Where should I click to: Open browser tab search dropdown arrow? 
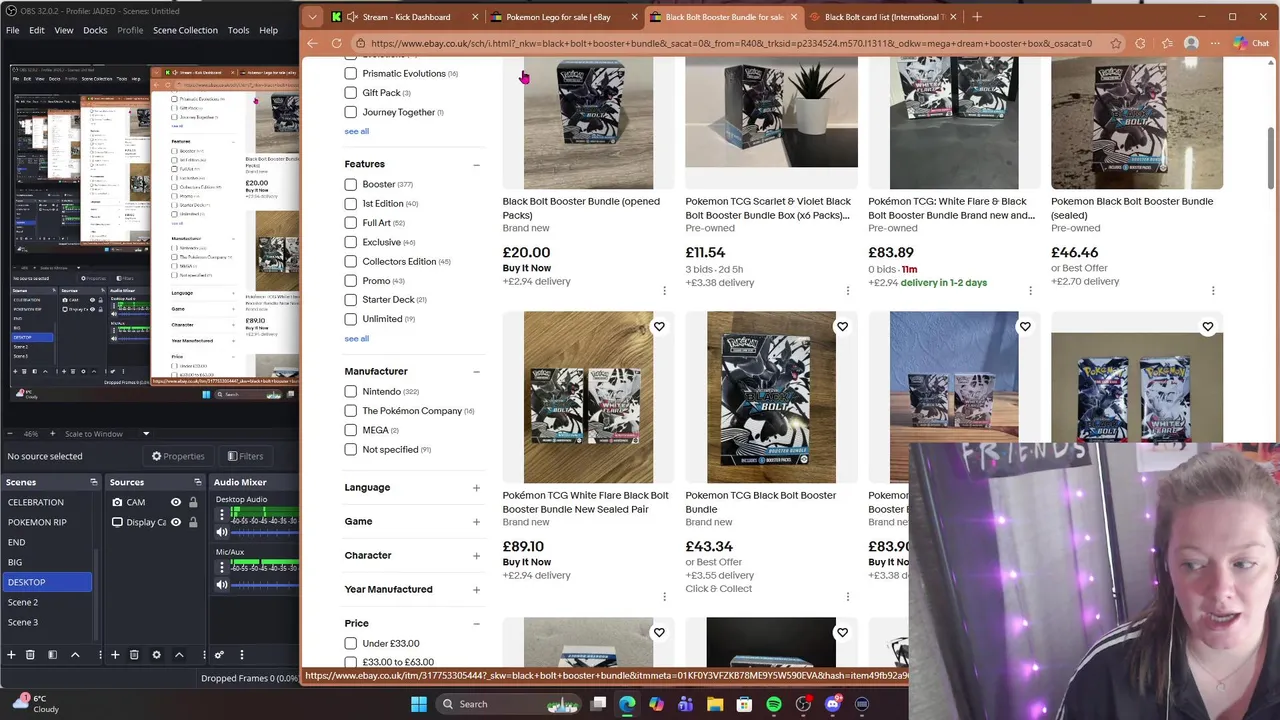click(313, 17)
